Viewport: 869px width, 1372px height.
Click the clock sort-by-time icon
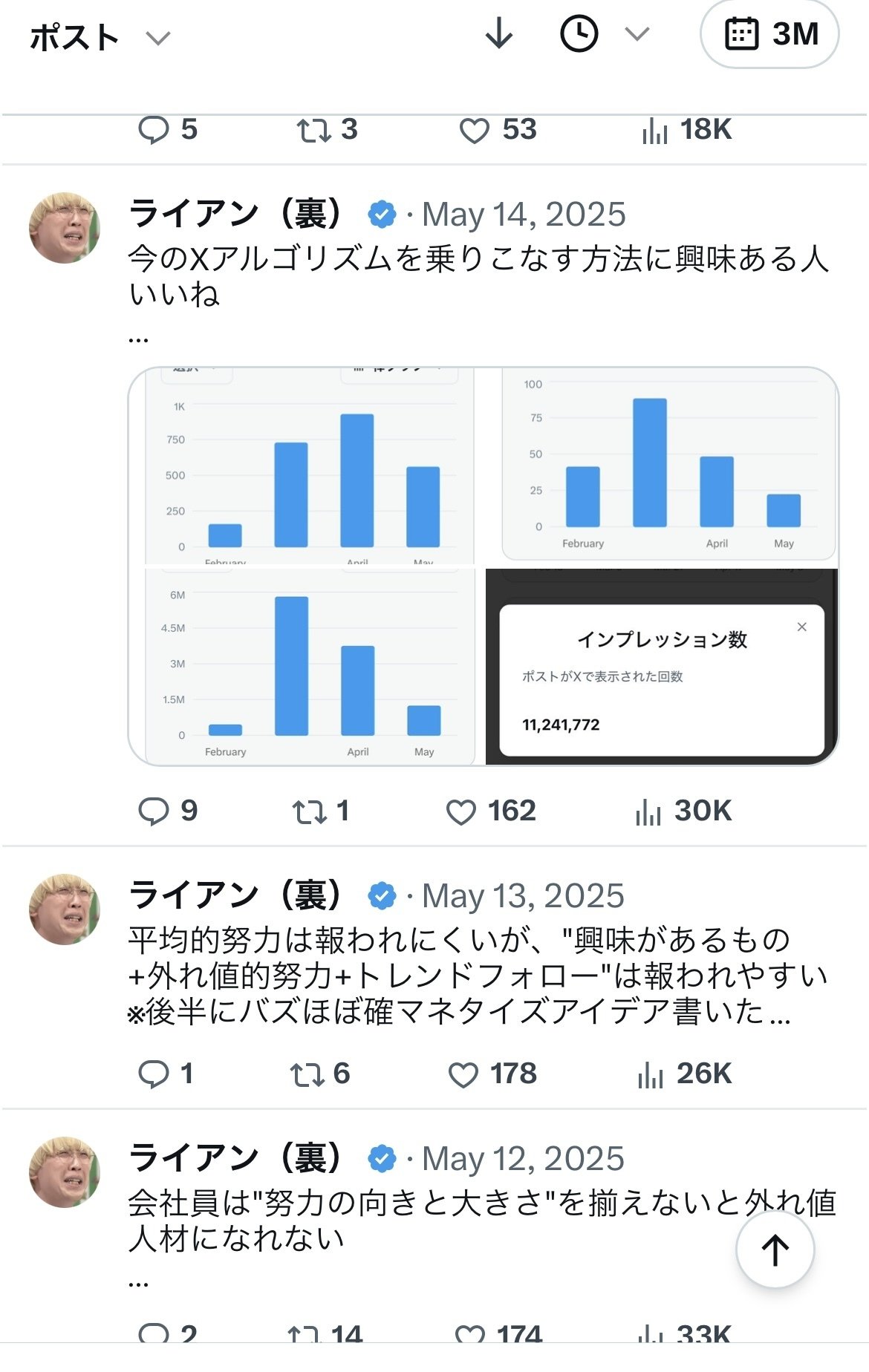click(579, 34)
